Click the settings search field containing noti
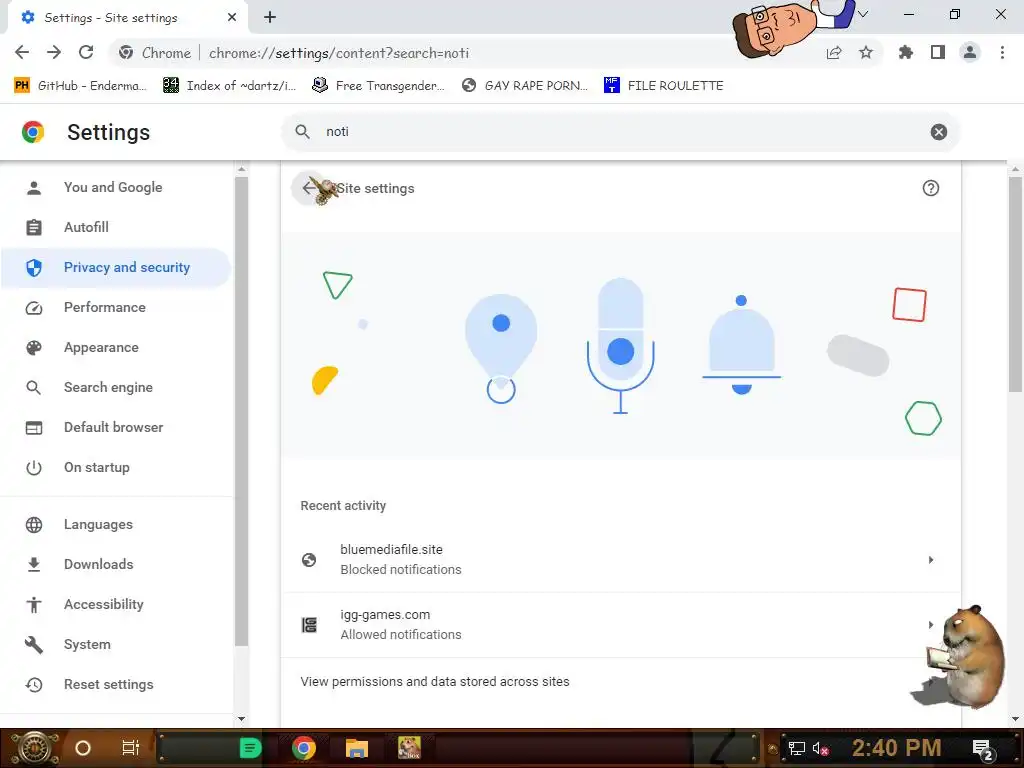Screen dimensions: 1024x768 pyautogui.click(x=620, y=132)
